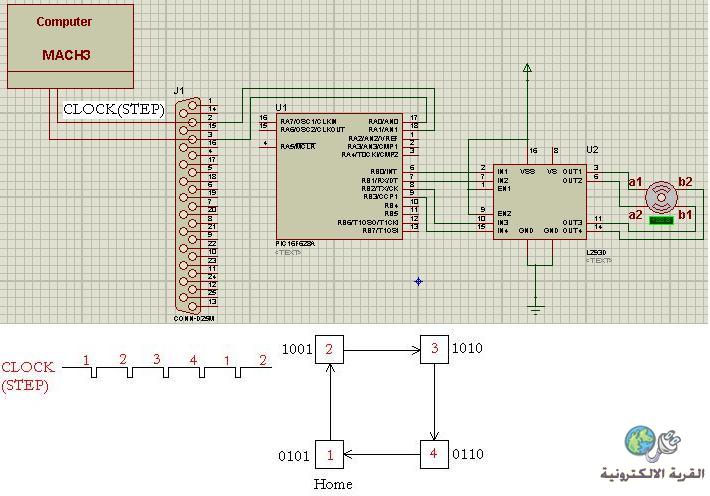Select the U1 PIC16F628A chip body
The image size is (710, 496).
click(x=339, y=176)
